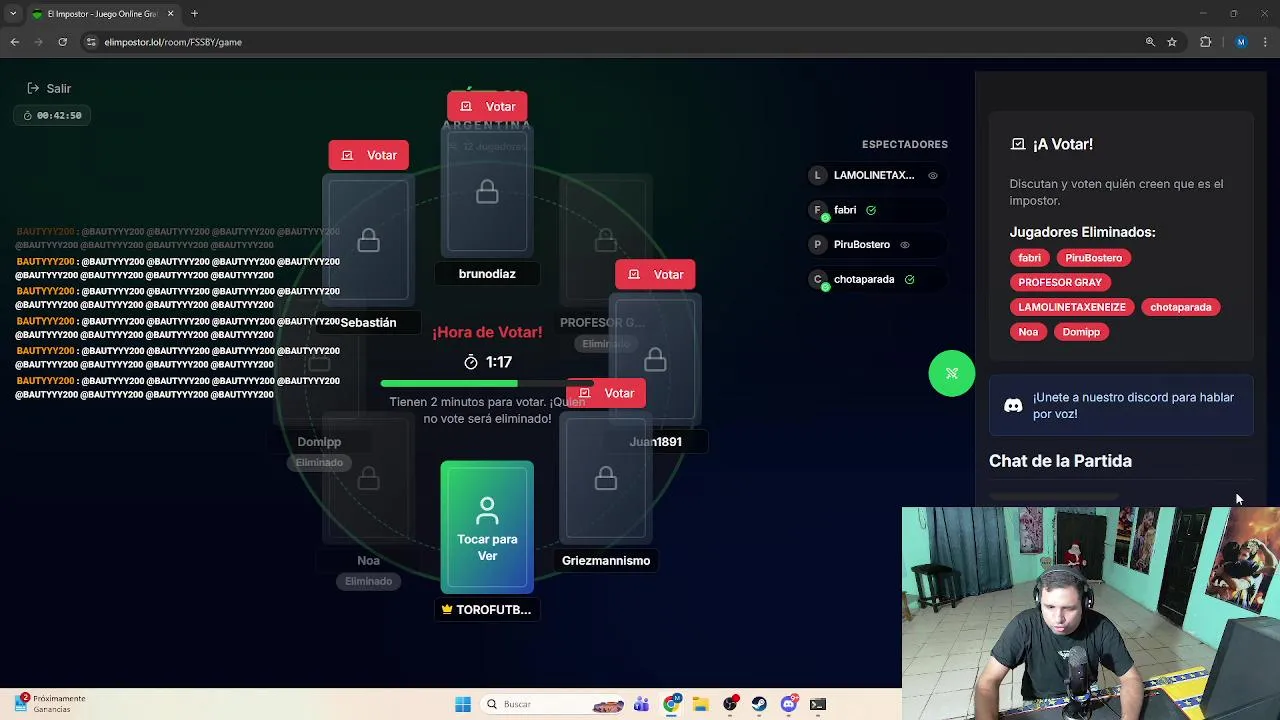Select eliminated tag Noa in panel
1280x720 pixels.
tap(1028, 332)
